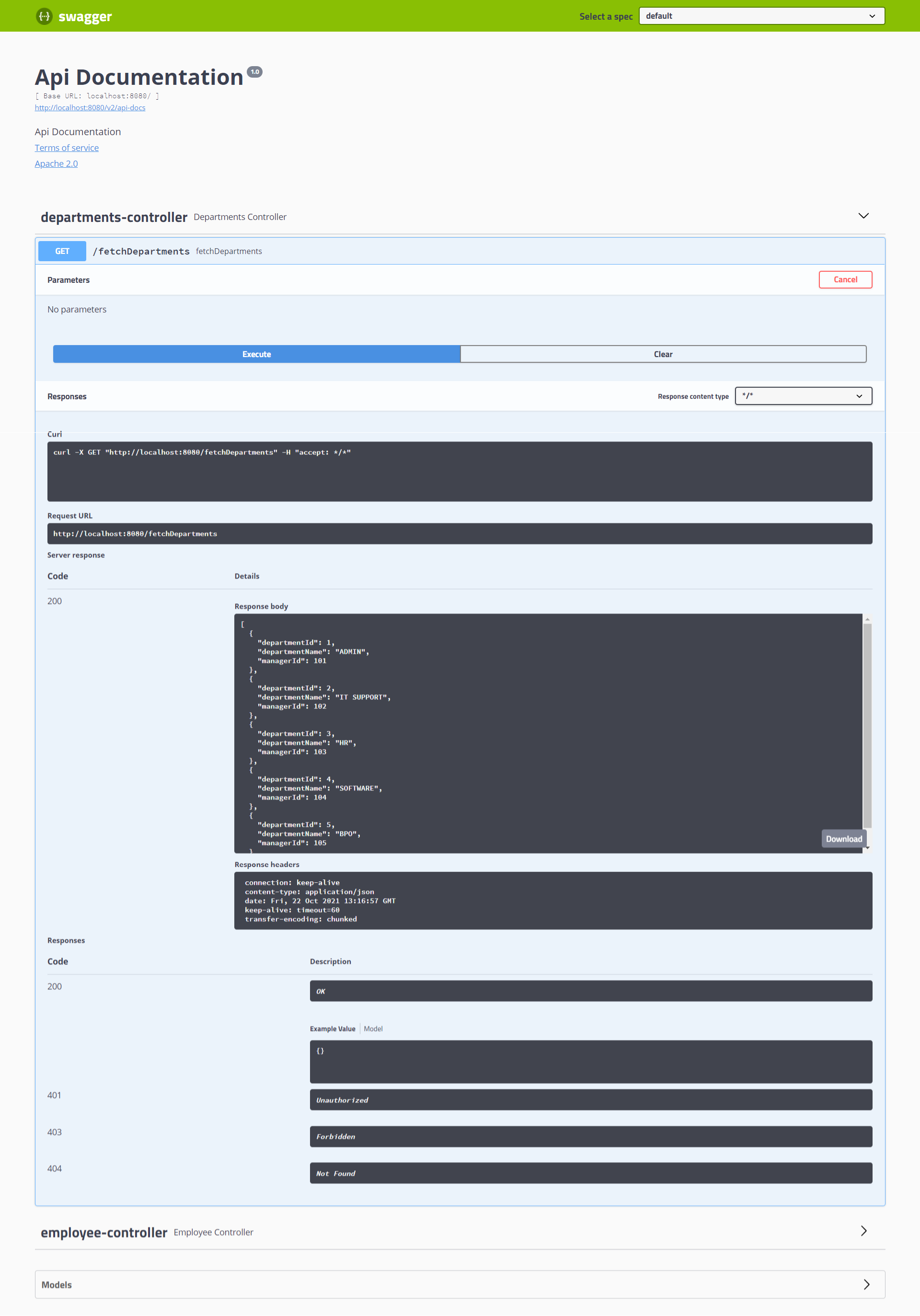920x1316 pixels.
Task: Click the Swagger logo icon
Action: point(44,16)
